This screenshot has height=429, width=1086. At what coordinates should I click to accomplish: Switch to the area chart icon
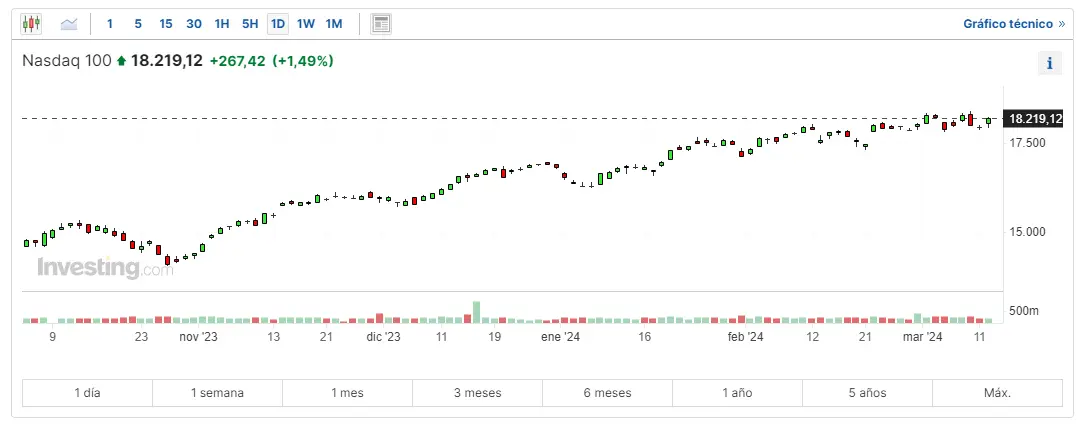pos(69,23)
